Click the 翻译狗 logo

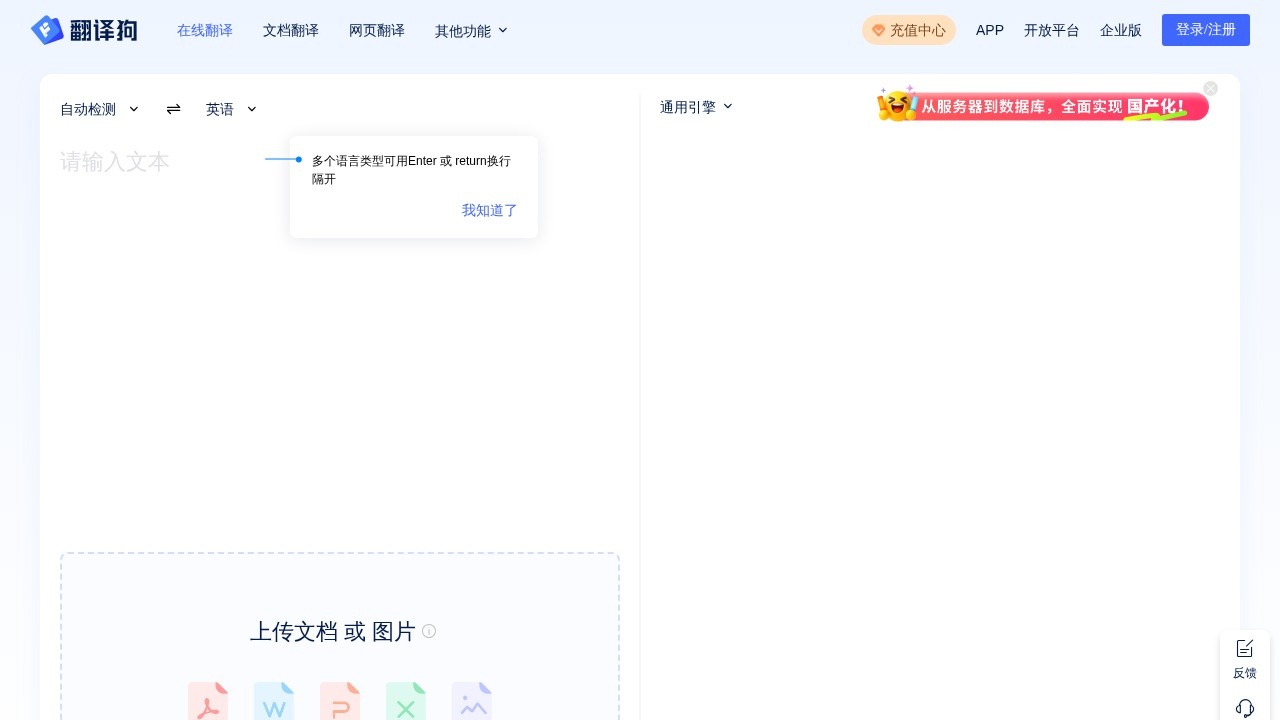click(85, 30)
